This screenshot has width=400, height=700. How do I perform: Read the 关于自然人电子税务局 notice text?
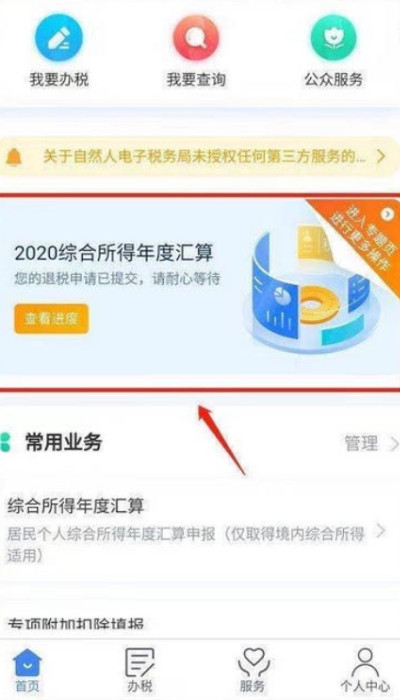(x=202, y=157)
